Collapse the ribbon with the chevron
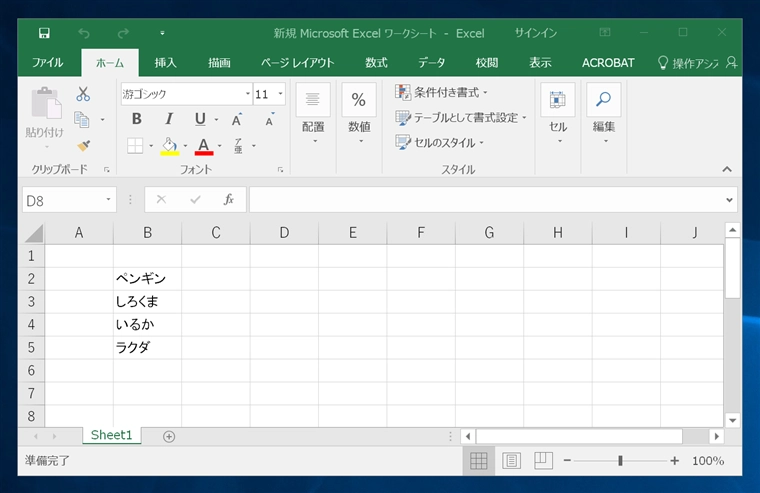 click(x=727, y=169)
